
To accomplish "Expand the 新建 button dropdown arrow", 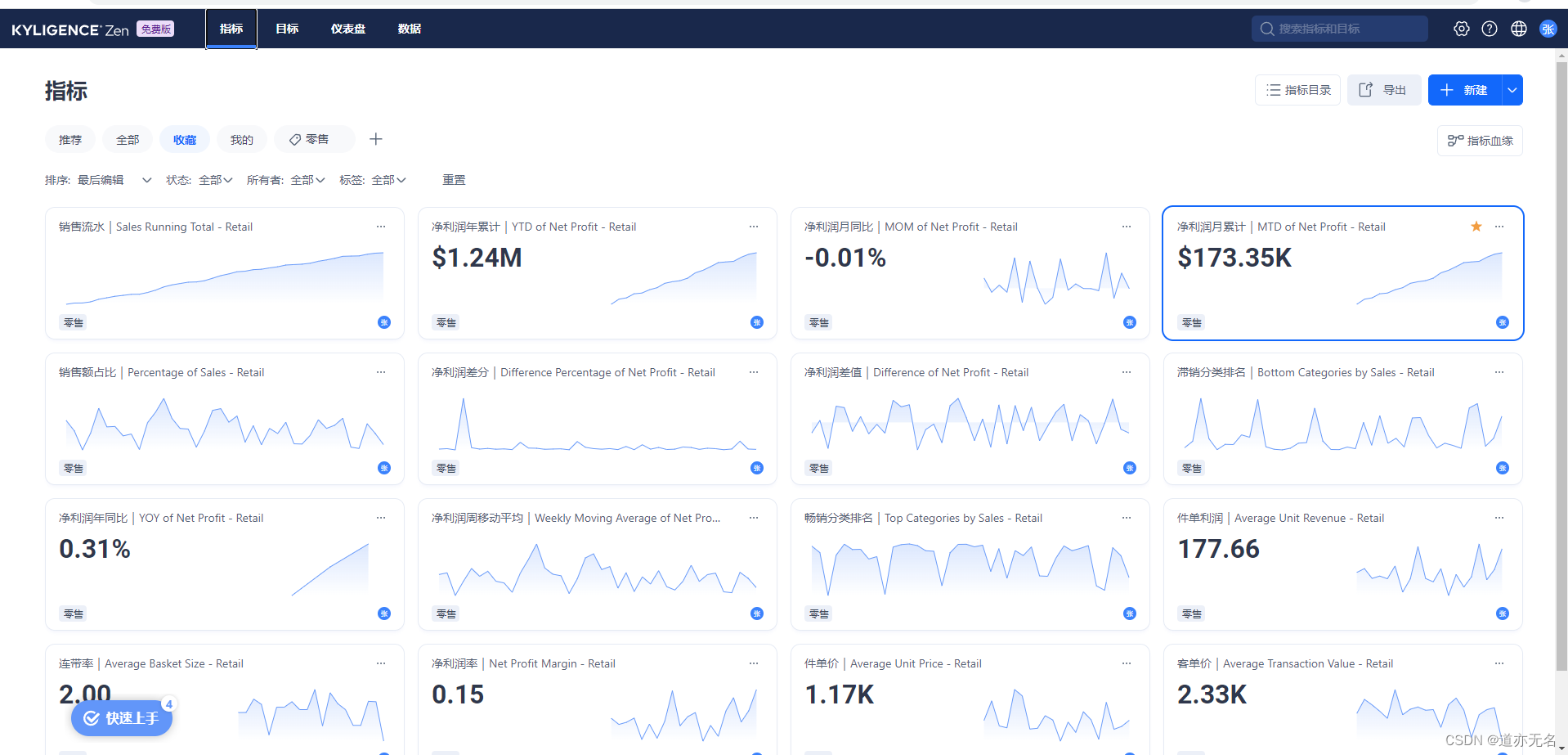I will (x=1512, y=90).
